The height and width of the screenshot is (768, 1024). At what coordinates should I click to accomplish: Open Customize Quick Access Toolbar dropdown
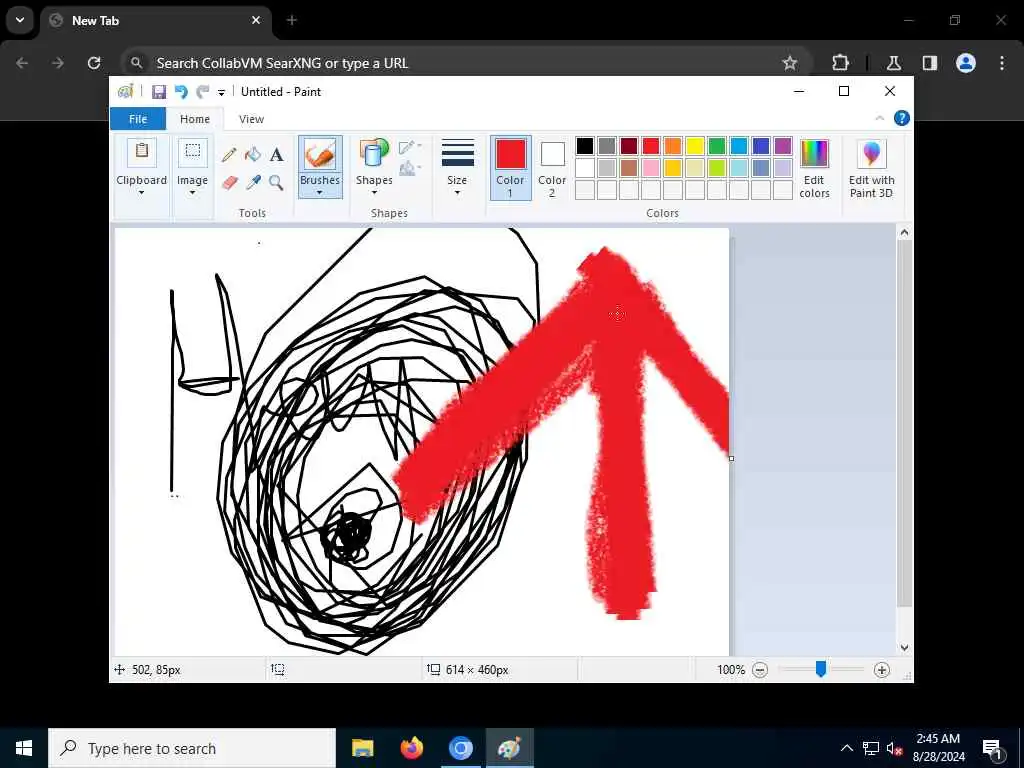(221, 93)
